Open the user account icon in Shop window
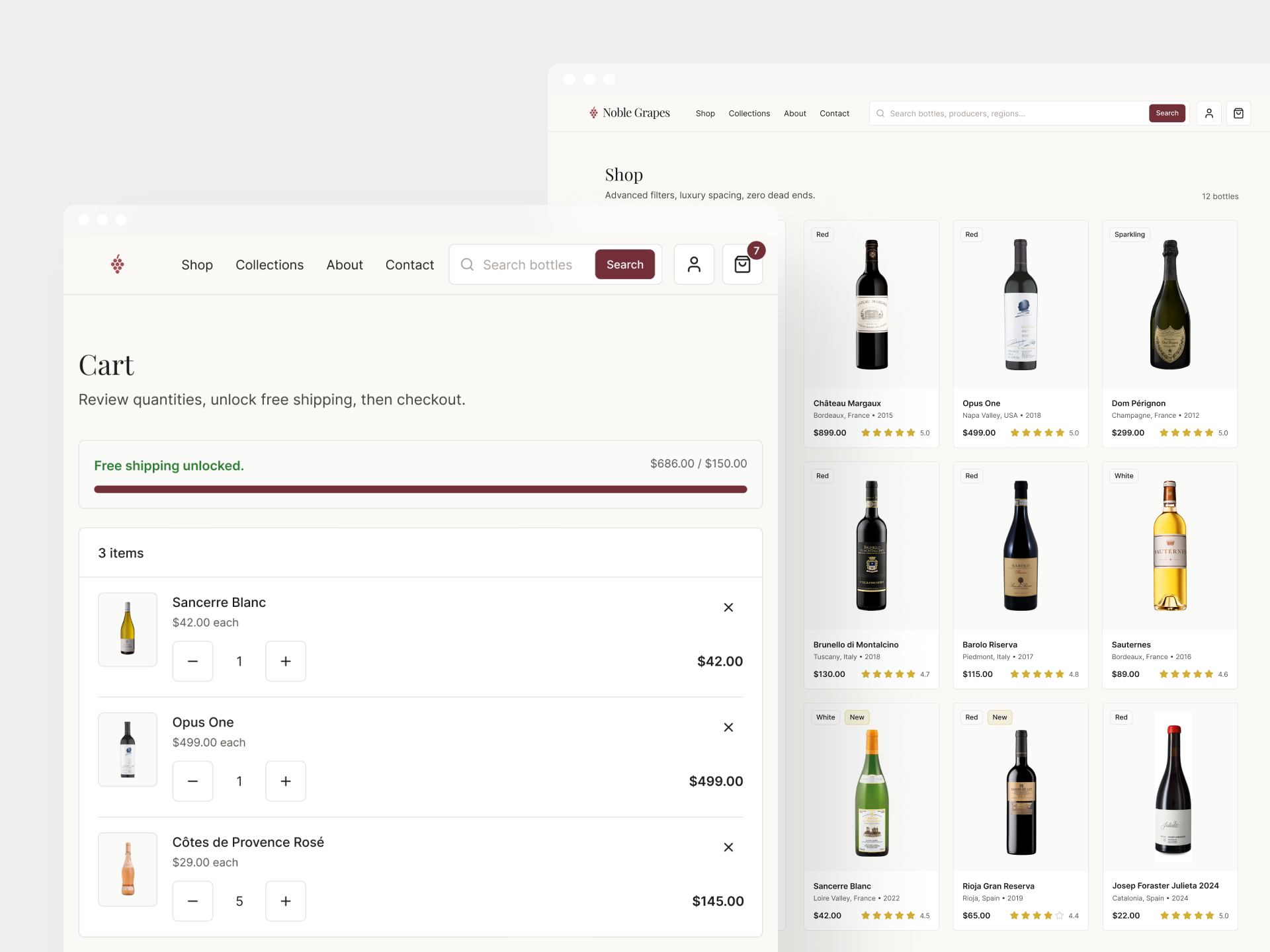The height and width of the screenshot is (952, 1270). 1209,113
